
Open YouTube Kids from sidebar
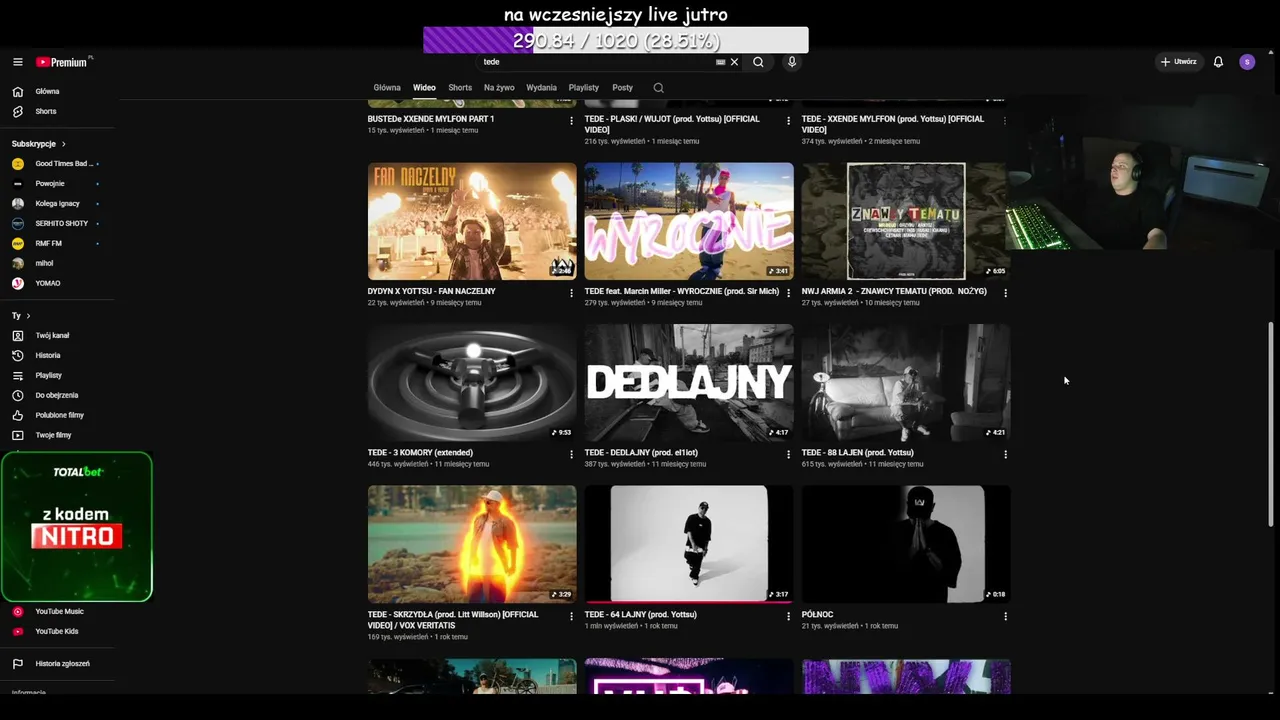coord(58,631)
